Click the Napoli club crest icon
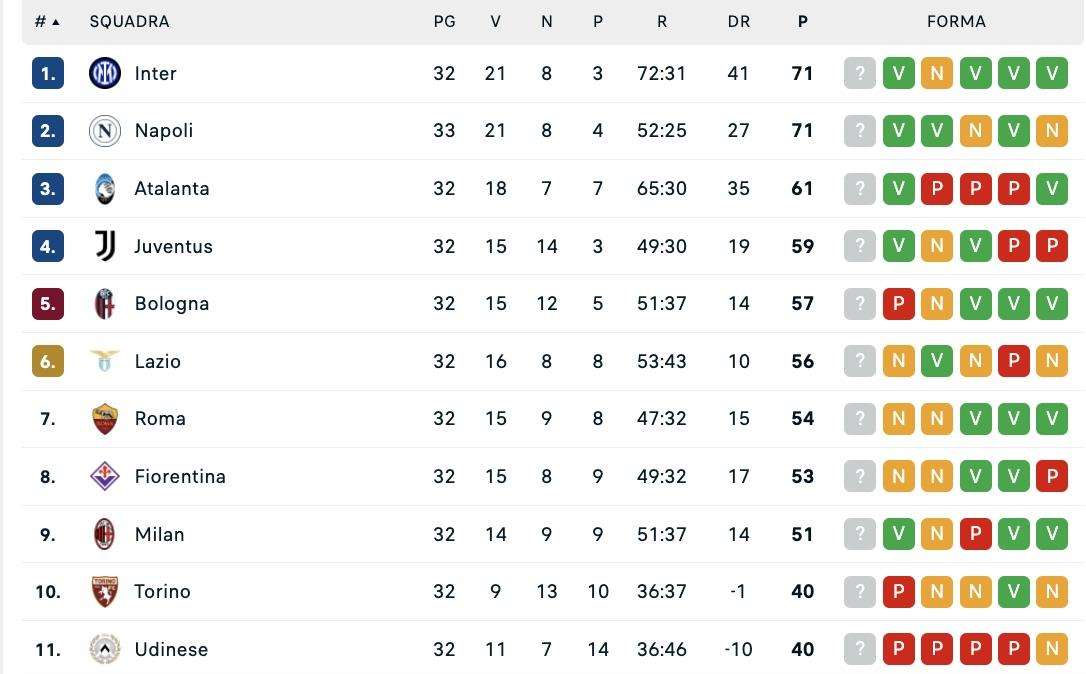The width and height of the screenshot is (1086, 674). (105, 131)
